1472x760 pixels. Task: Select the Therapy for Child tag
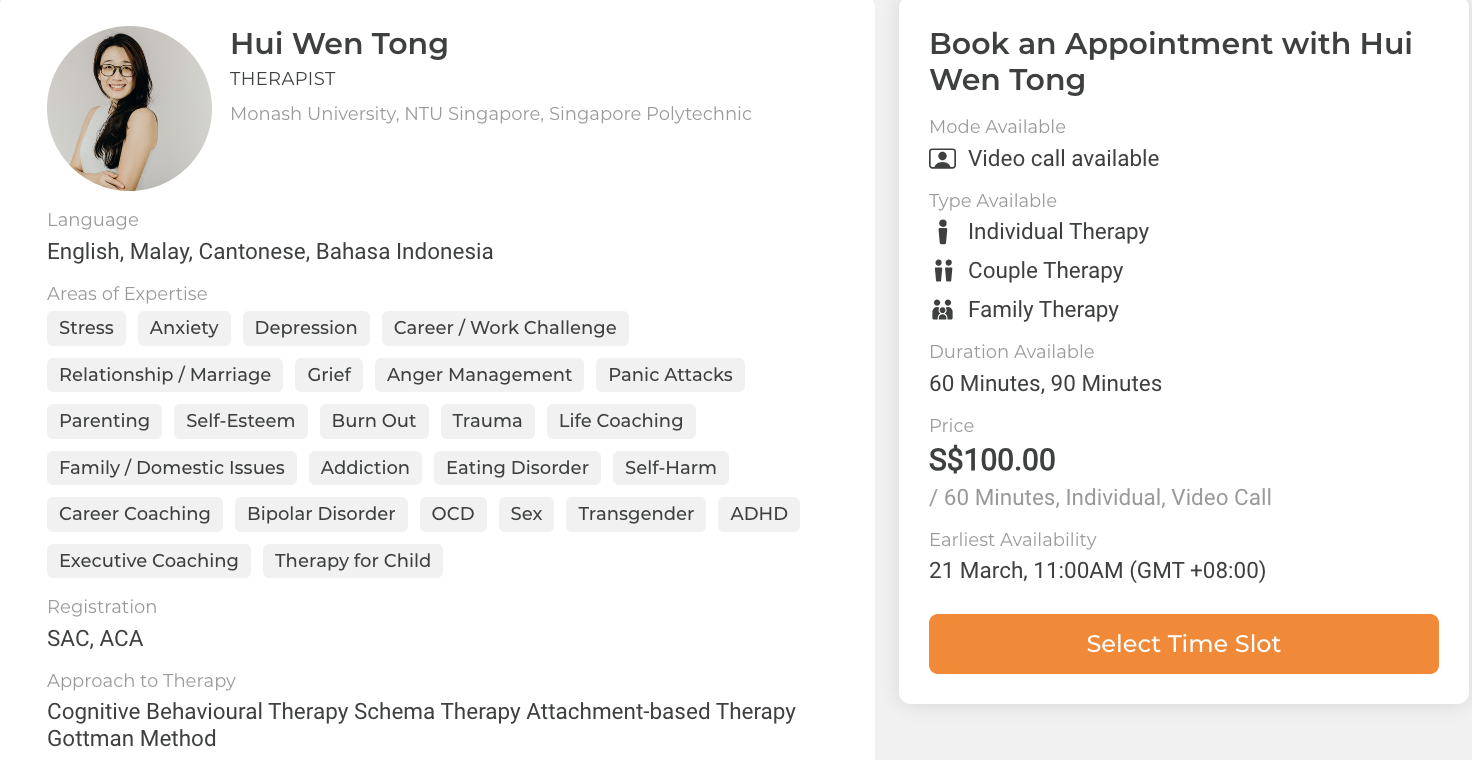tap(353, 561)
